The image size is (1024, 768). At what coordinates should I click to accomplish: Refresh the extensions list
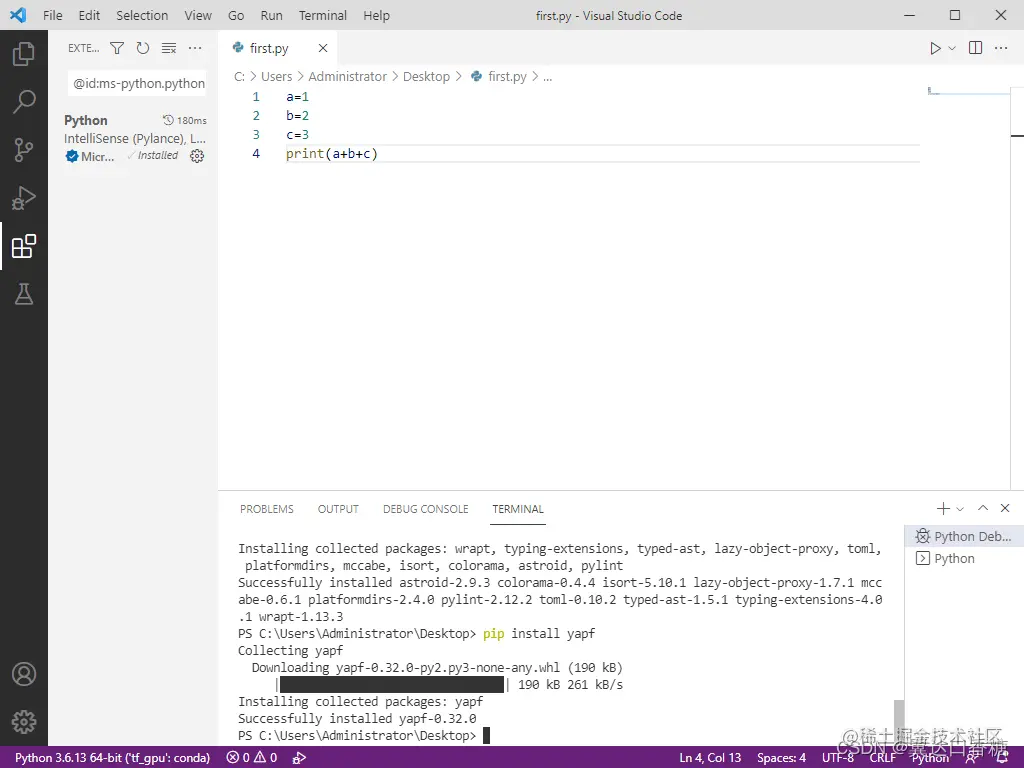(x=142, y=48)
